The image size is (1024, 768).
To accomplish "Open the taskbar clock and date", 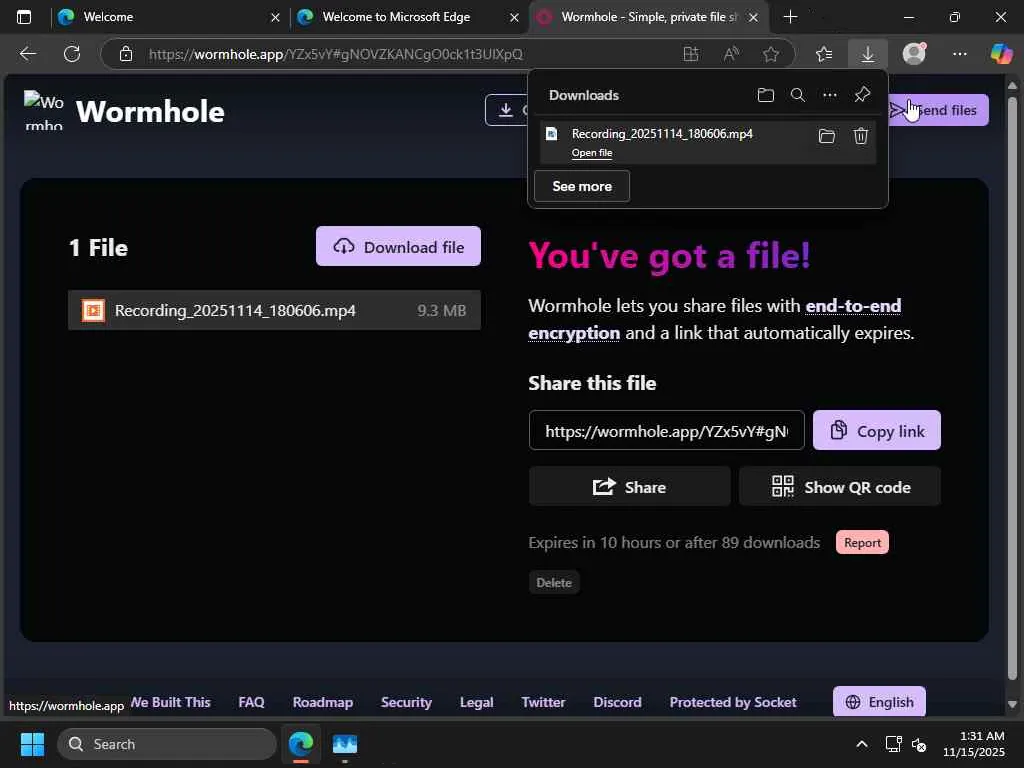I will coord(974,744).
